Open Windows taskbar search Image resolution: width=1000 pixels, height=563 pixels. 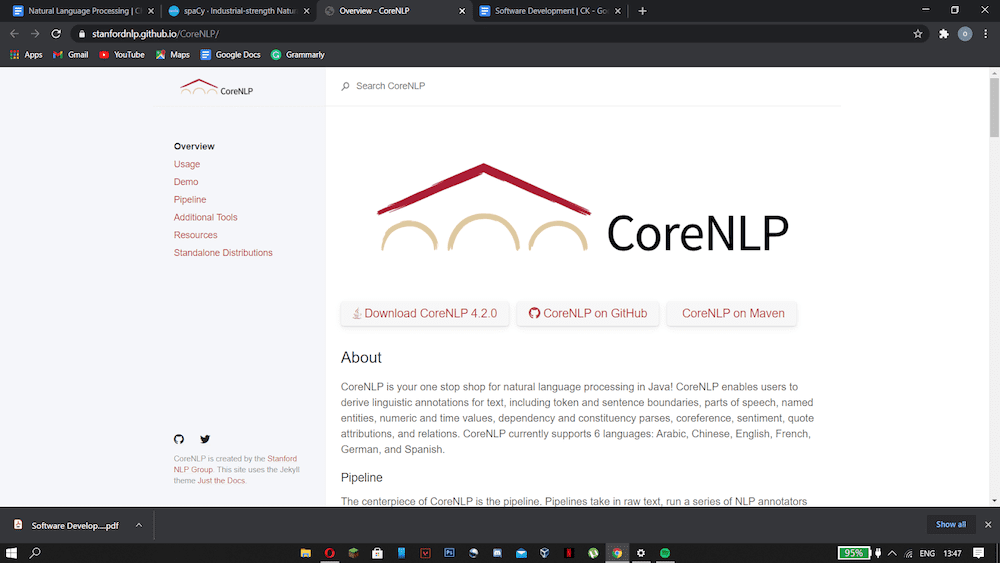click(35, 553)
